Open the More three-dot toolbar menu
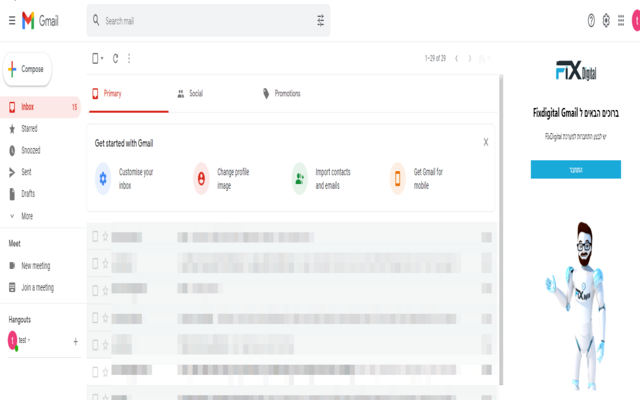This screenshot has height=400, width=640. click(x=129, y=59)
